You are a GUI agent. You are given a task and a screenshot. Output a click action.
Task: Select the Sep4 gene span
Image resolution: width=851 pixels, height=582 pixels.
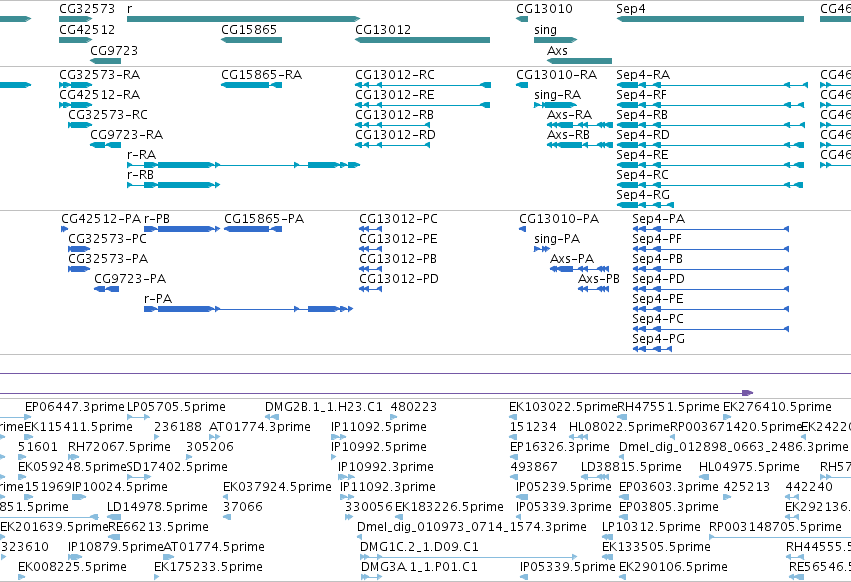710,19
